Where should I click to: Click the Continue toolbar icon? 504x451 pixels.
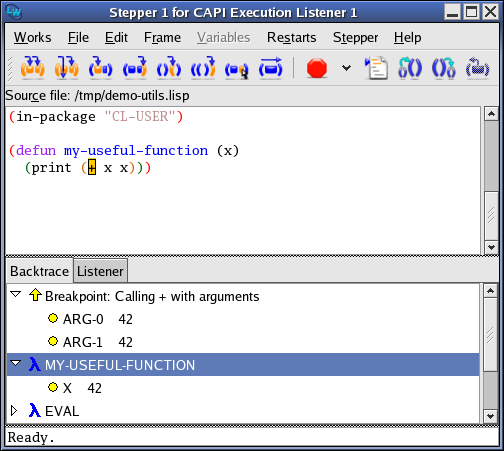(271, 68)
